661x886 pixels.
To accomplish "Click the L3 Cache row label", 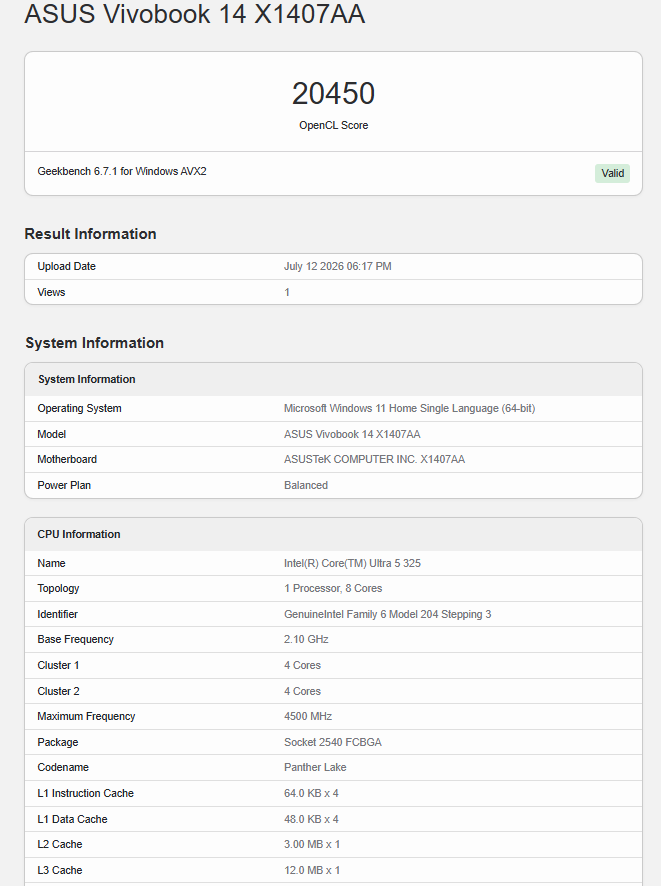I will click(x=60, y=870).
